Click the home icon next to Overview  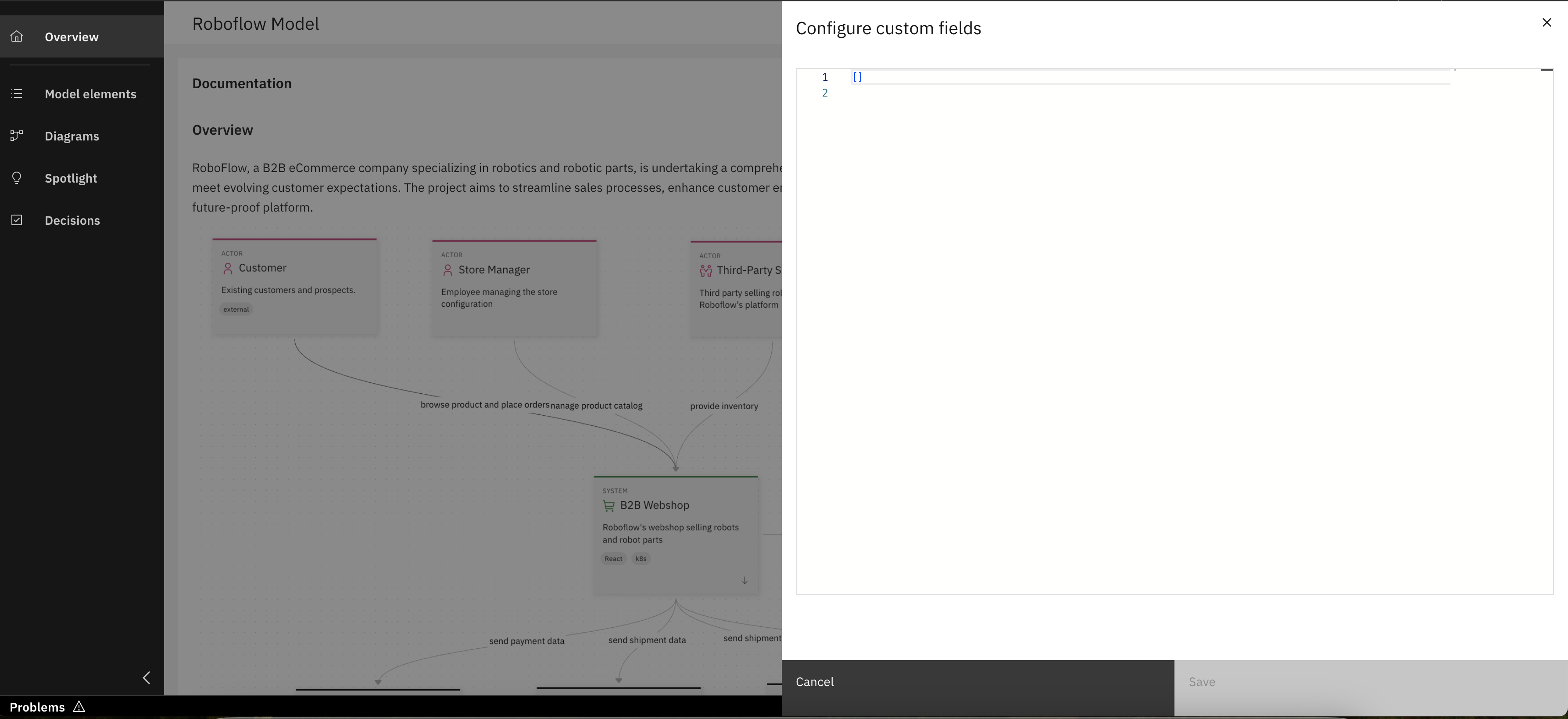[16, 36]
